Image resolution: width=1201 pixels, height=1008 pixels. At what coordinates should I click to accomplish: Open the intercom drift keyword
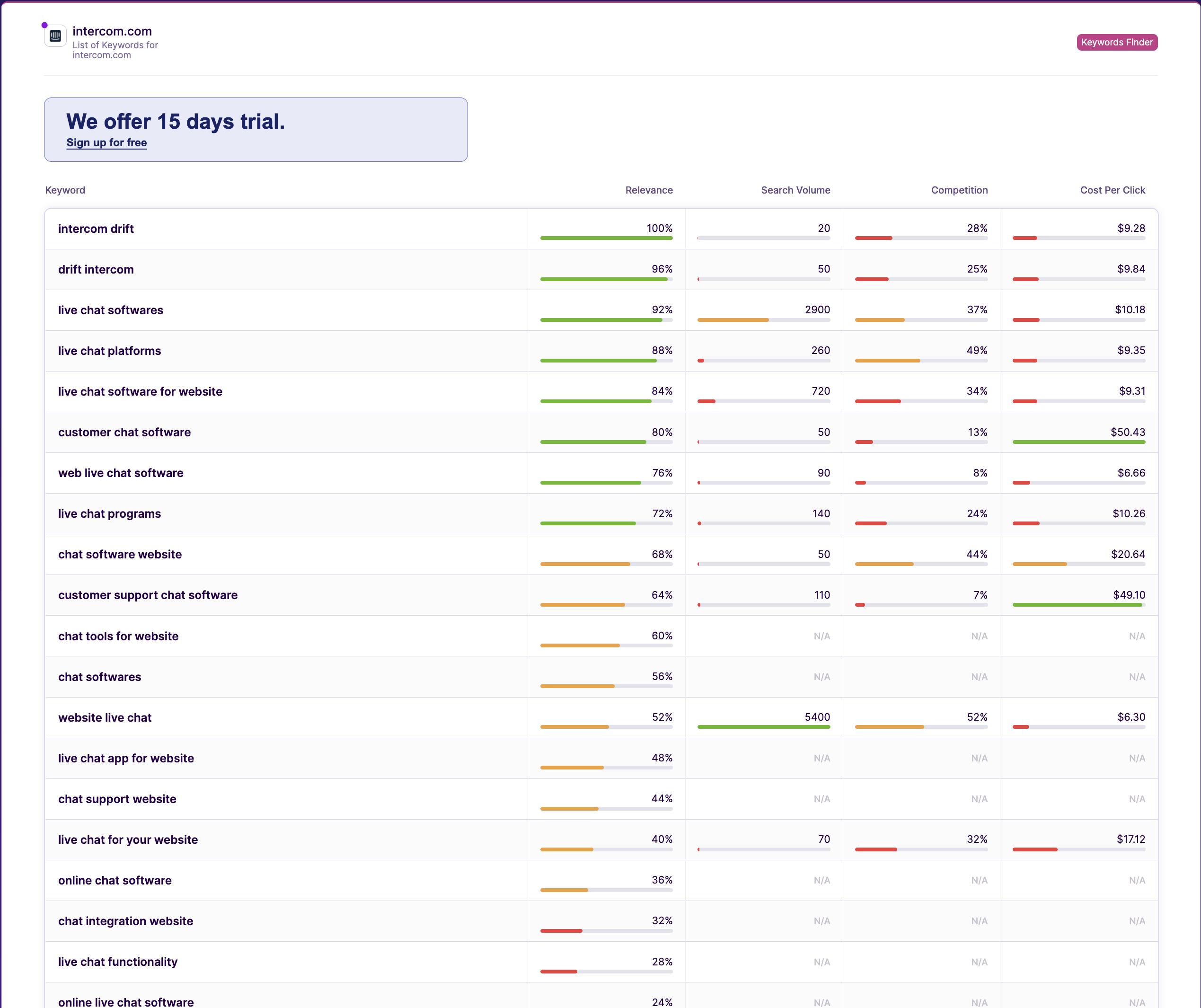[96, 229]
